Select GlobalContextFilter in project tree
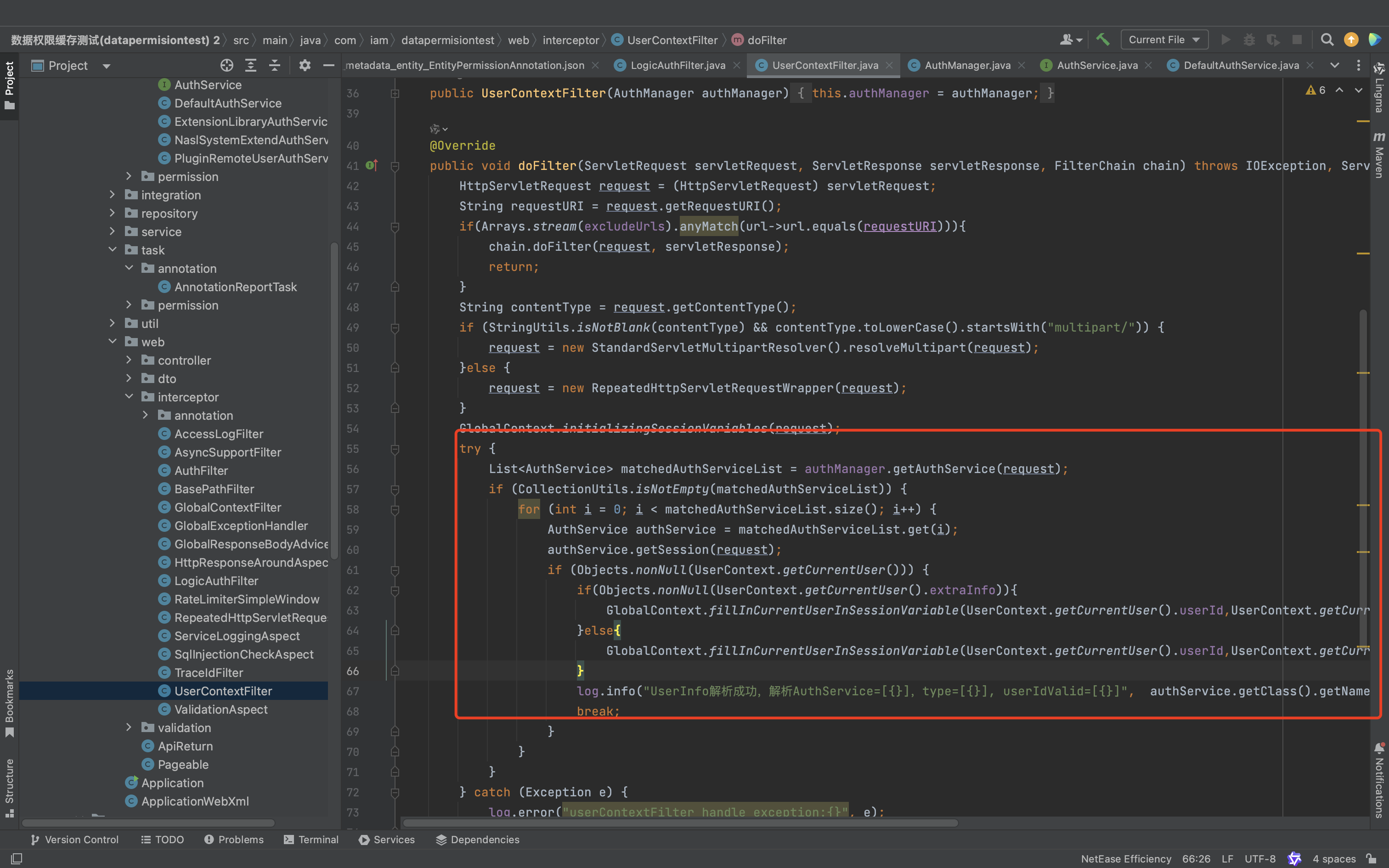The width and height of the screenshot is (1389, 868). pos(228,507)
